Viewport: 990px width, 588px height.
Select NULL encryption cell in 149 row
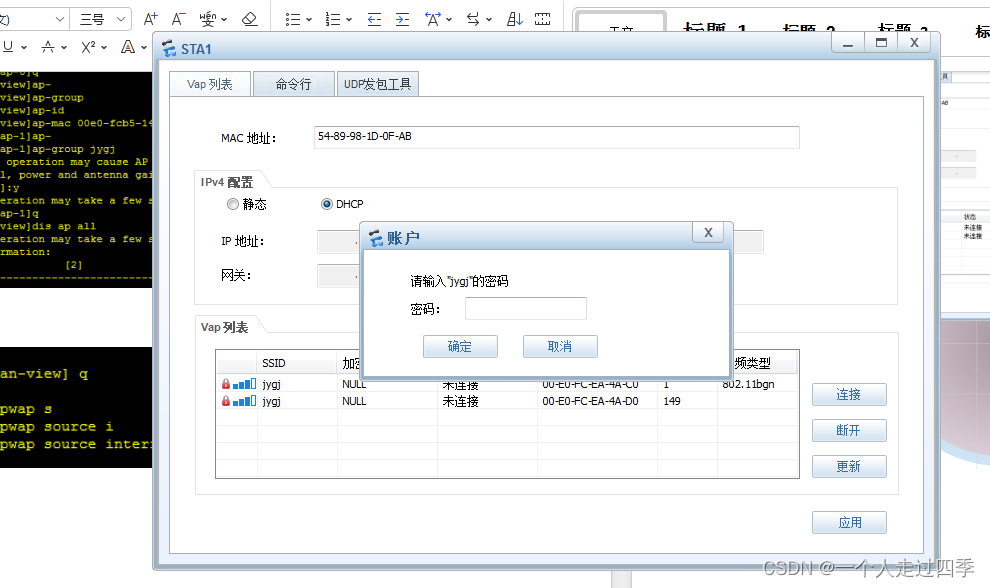coord(387,401)
